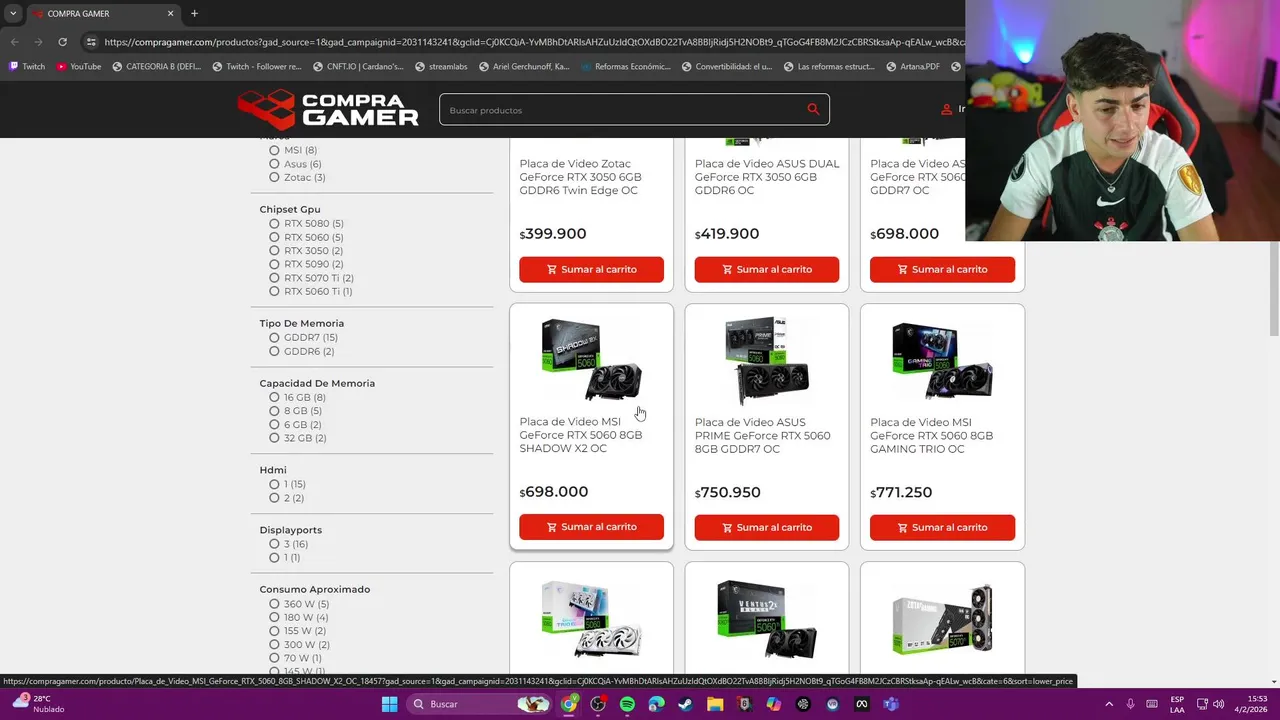Go back using the browser back arrow
Image resolution: width=1280 pixels, height=720 pixels.
[14, 42]
